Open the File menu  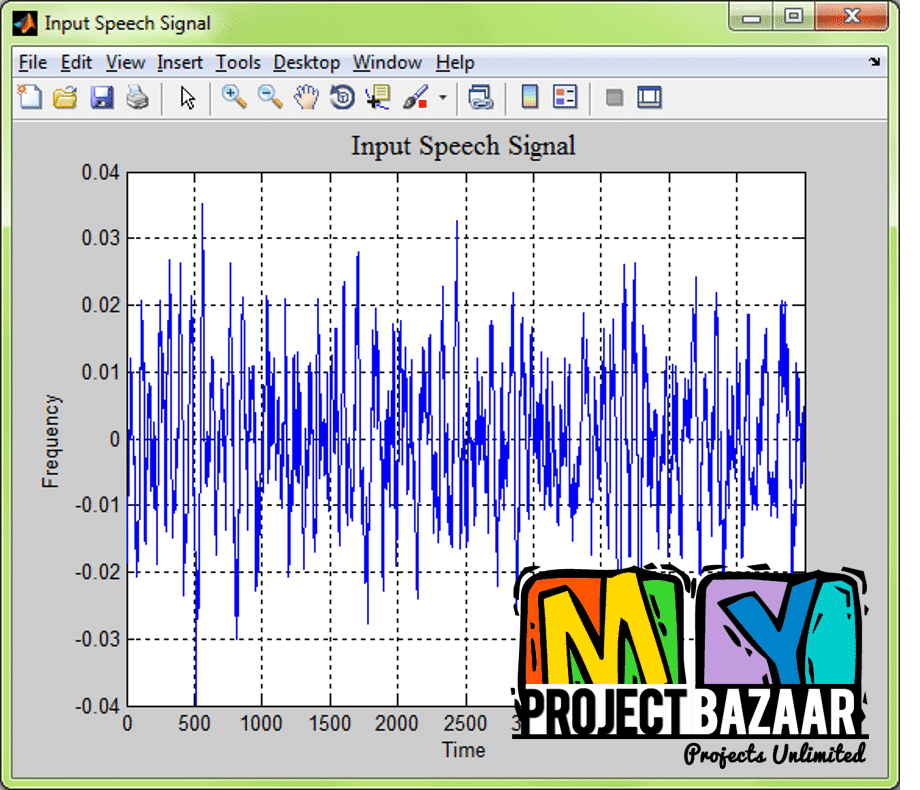pos(33,63)
